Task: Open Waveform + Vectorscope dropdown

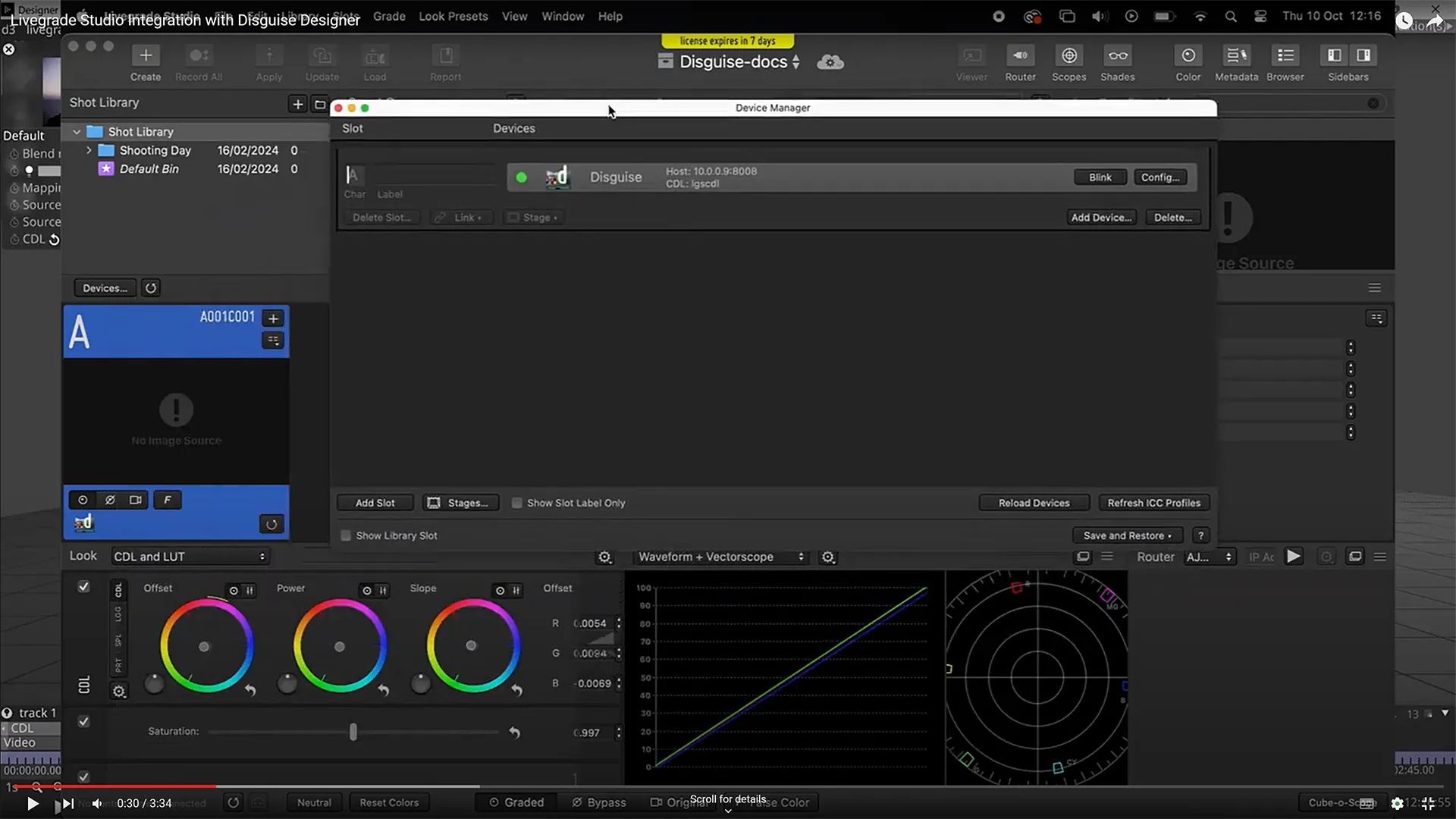Action: pos(720,557)
